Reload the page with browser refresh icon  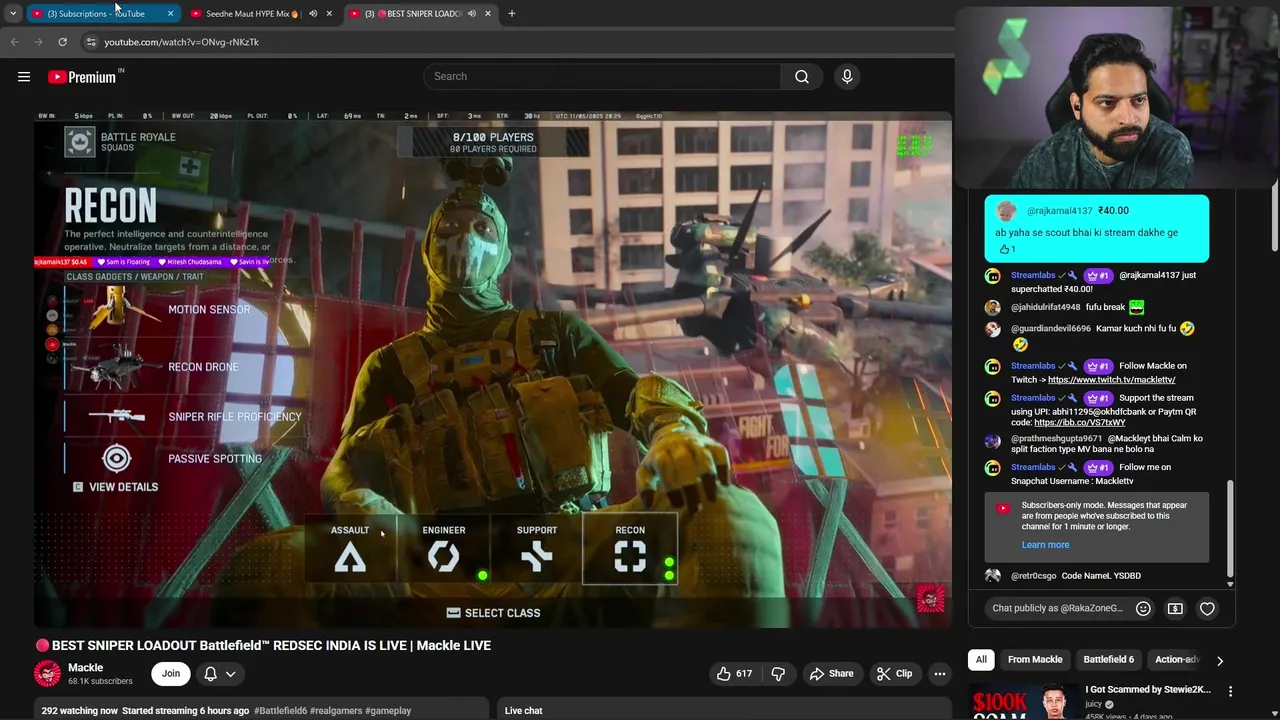62,42
